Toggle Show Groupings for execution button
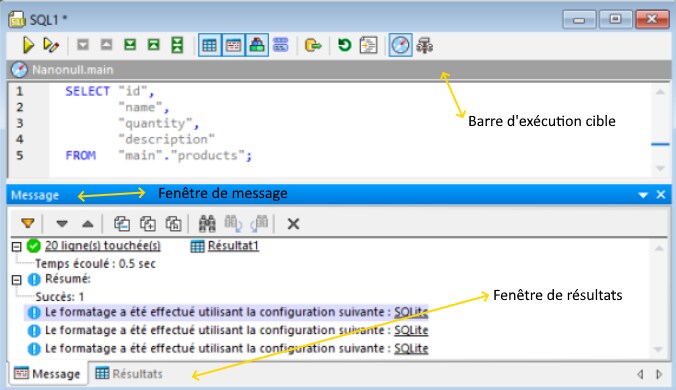The image size is (676, 390). coord(257,45)
